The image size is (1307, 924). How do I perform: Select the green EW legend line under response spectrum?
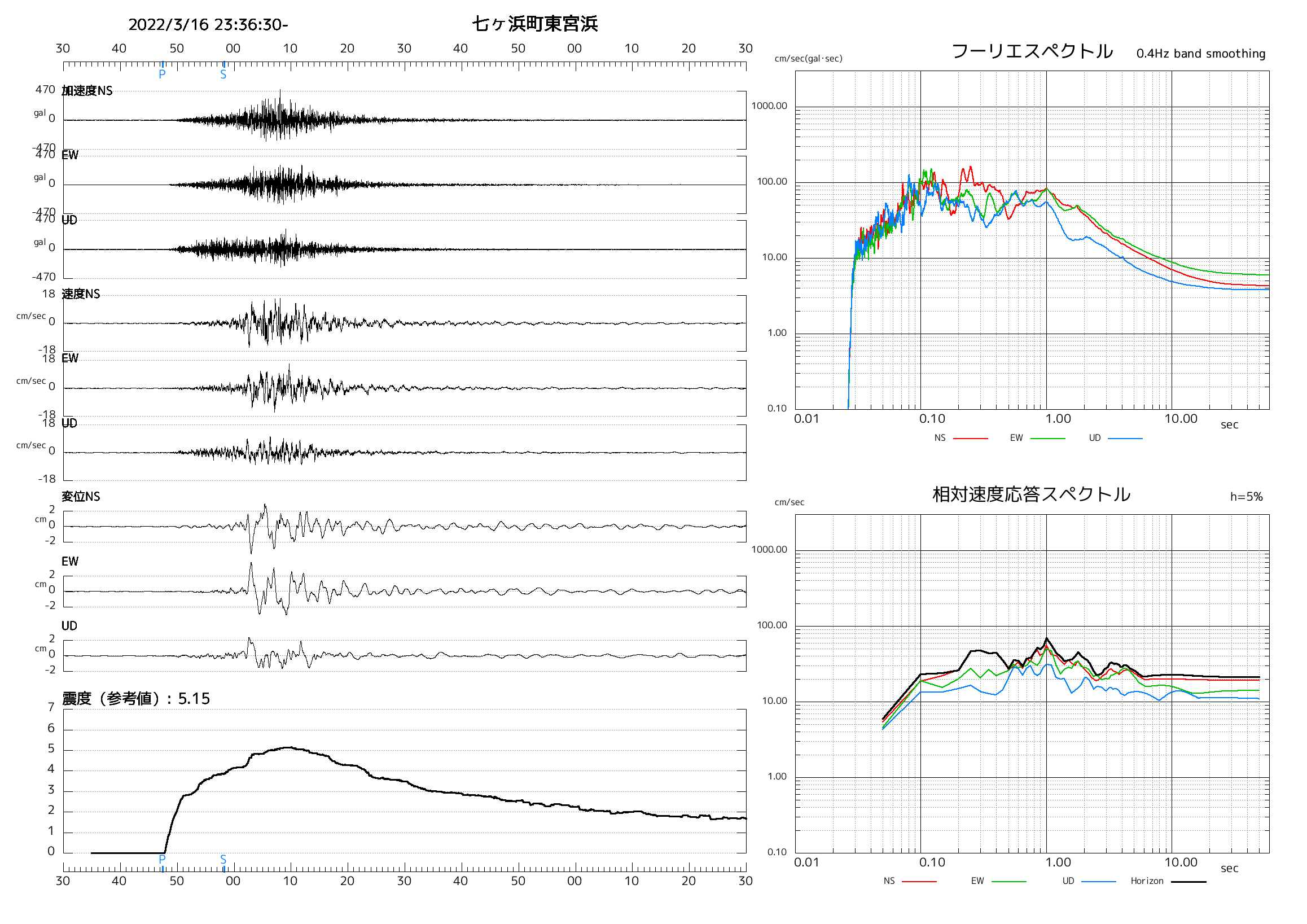click(1008, 882)
